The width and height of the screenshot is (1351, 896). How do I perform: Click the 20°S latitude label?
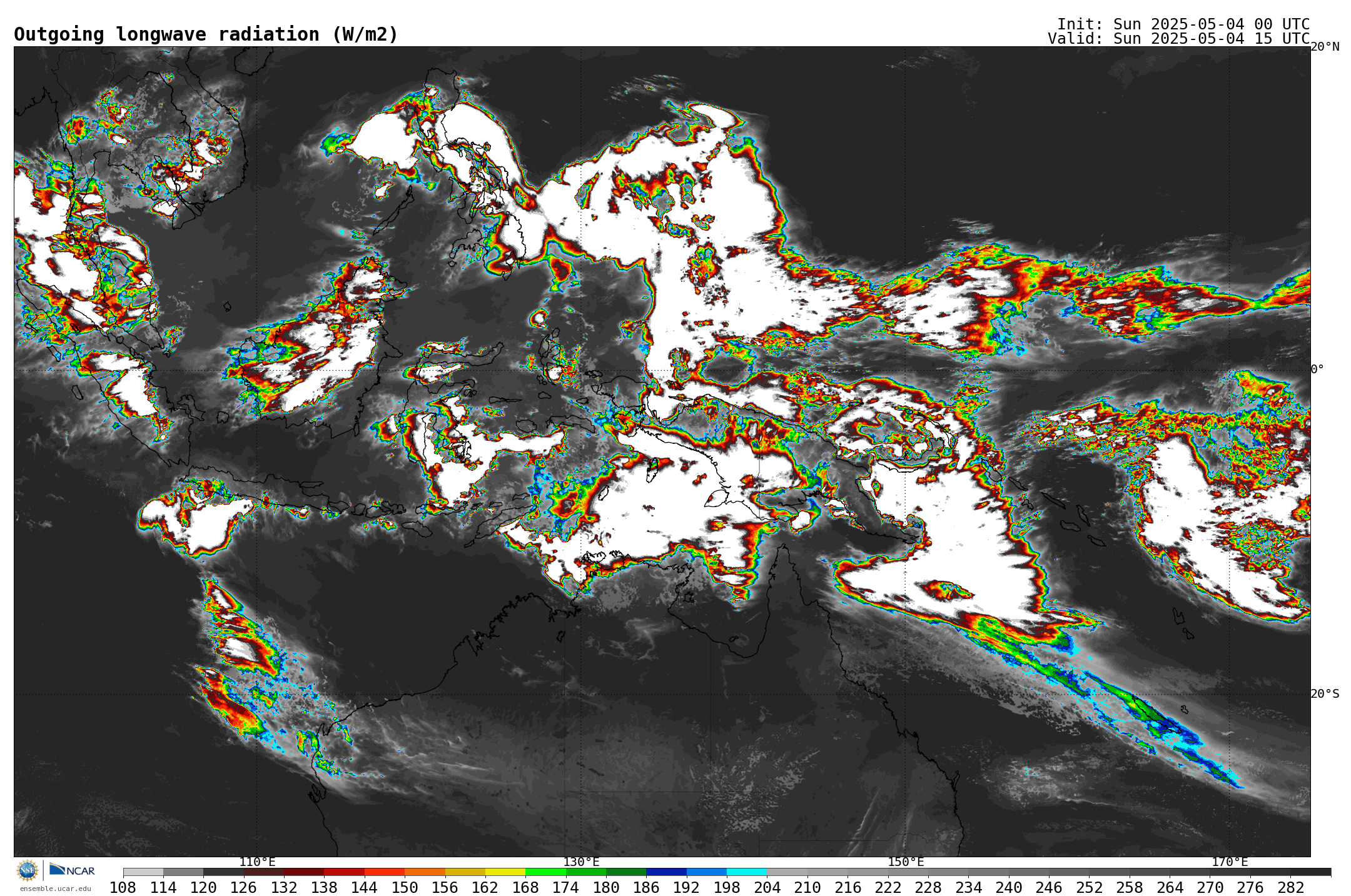tap(1325, 694)
